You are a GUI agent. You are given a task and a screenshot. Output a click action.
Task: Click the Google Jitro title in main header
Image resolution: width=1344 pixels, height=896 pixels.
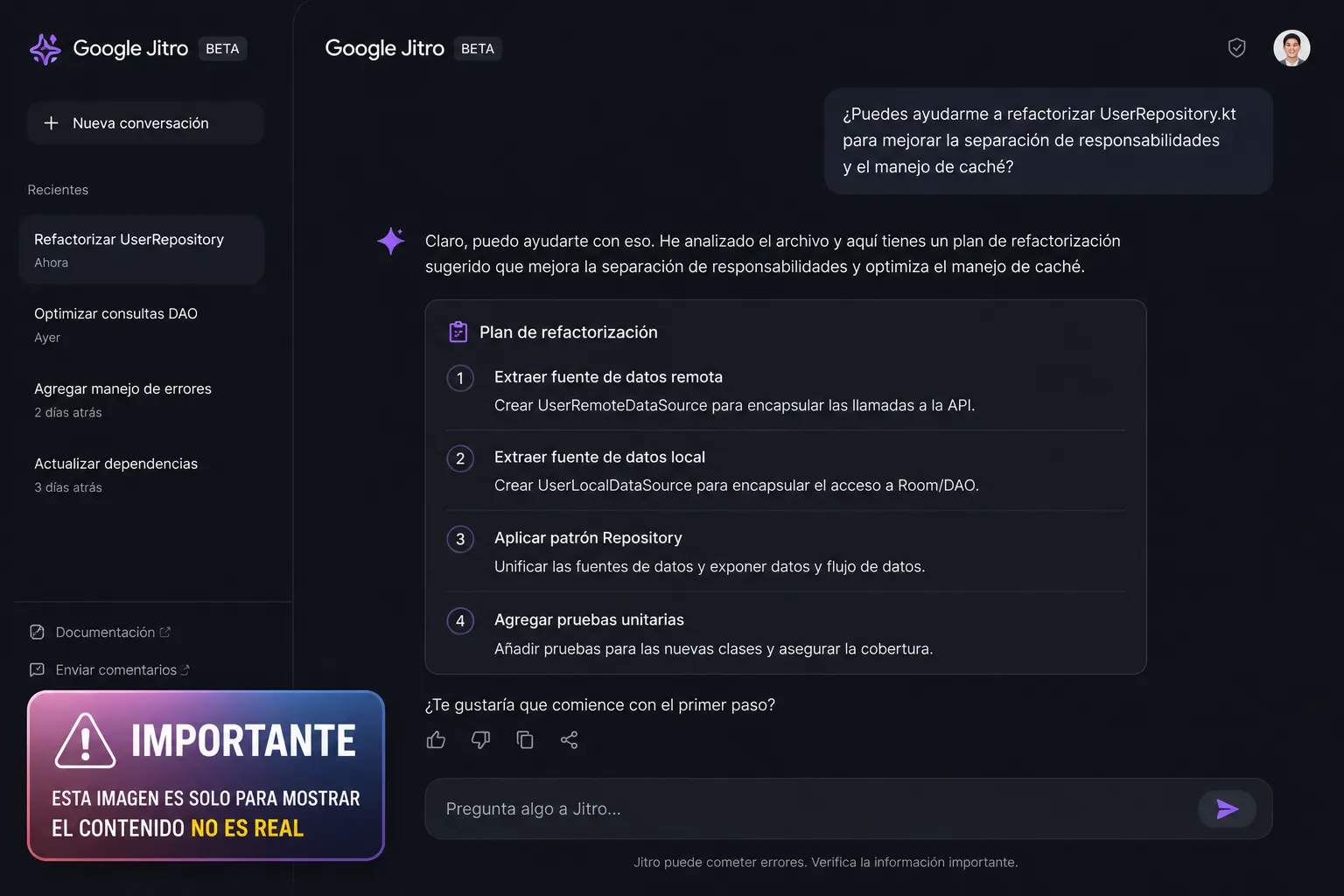385,49
